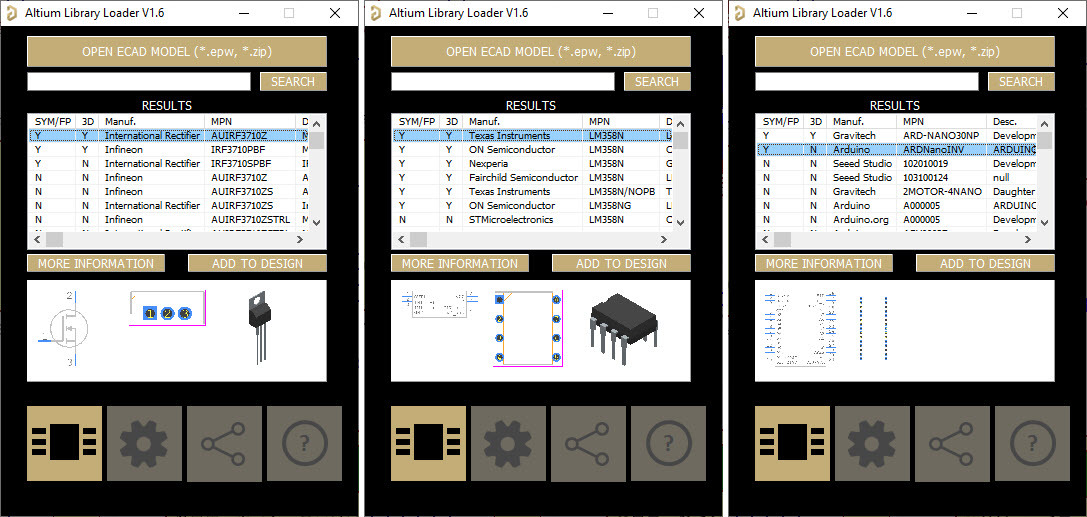This screenshot has width=1087, height=517.
Task: Open settings gear tab in middle window
Action: 508,444
